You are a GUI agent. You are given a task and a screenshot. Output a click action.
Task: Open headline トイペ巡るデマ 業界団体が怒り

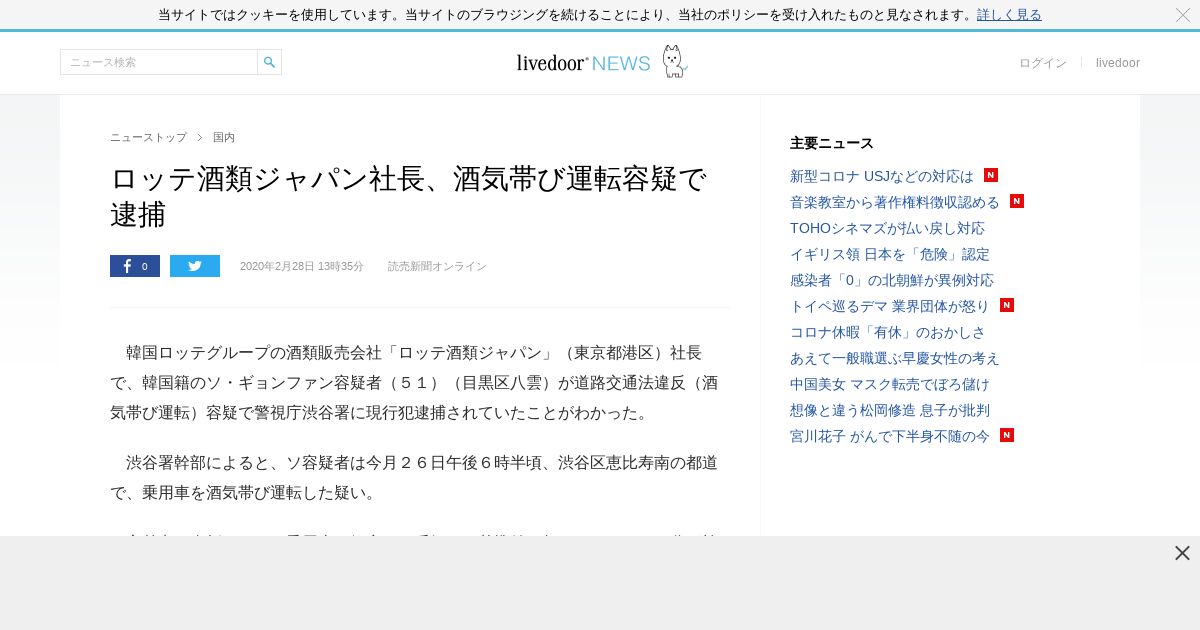[890, 306]
